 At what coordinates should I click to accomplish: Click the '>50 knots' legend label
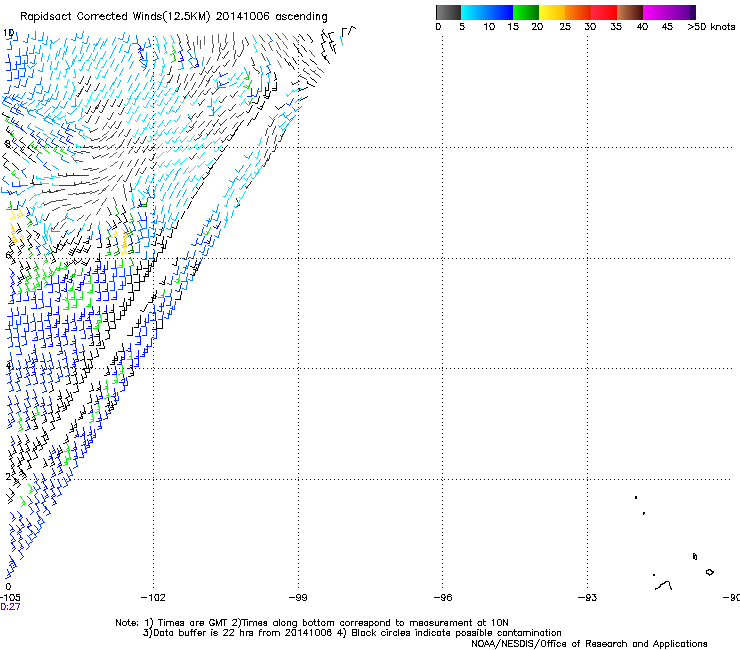(x=711, y=27)
